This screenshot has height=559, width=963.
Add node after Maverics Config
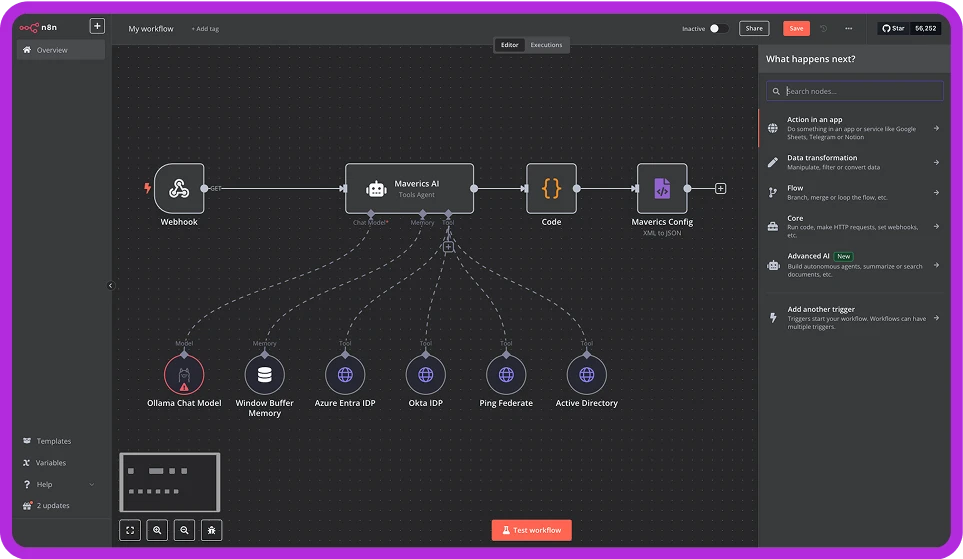coord(720,189)
